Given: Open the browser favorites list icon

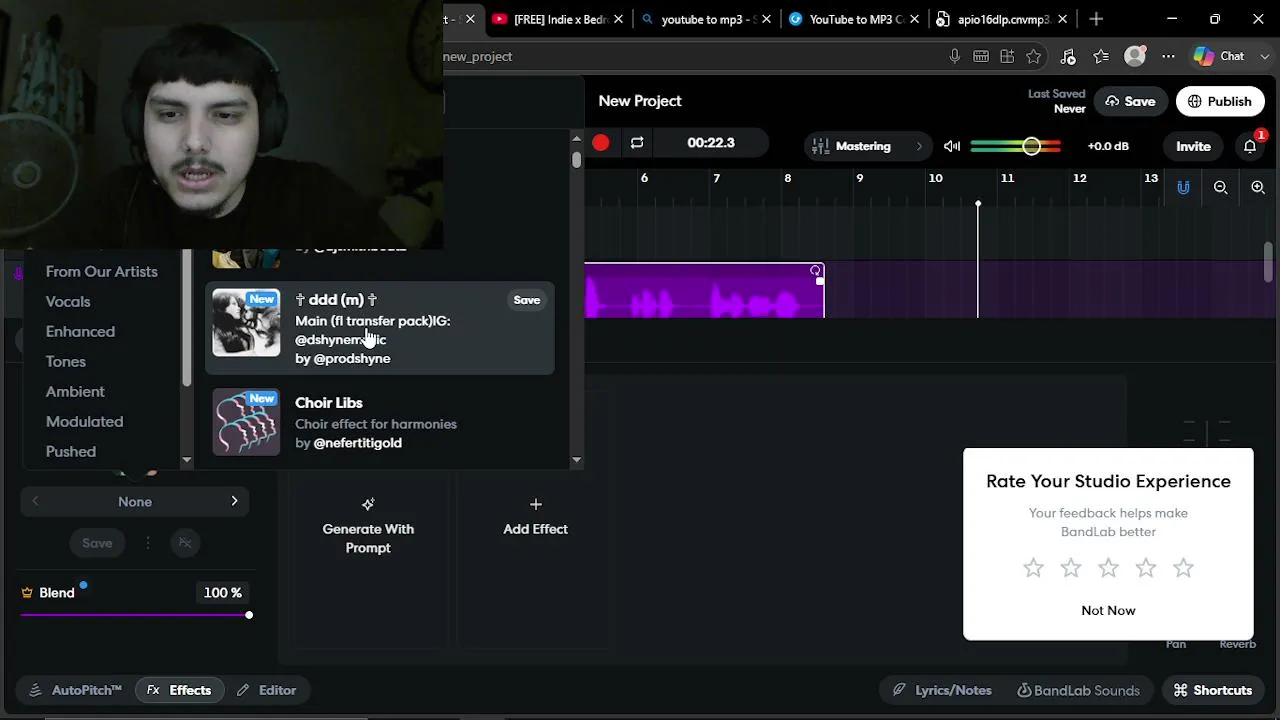Looking at the screenshot, I should coord(1101,56).
